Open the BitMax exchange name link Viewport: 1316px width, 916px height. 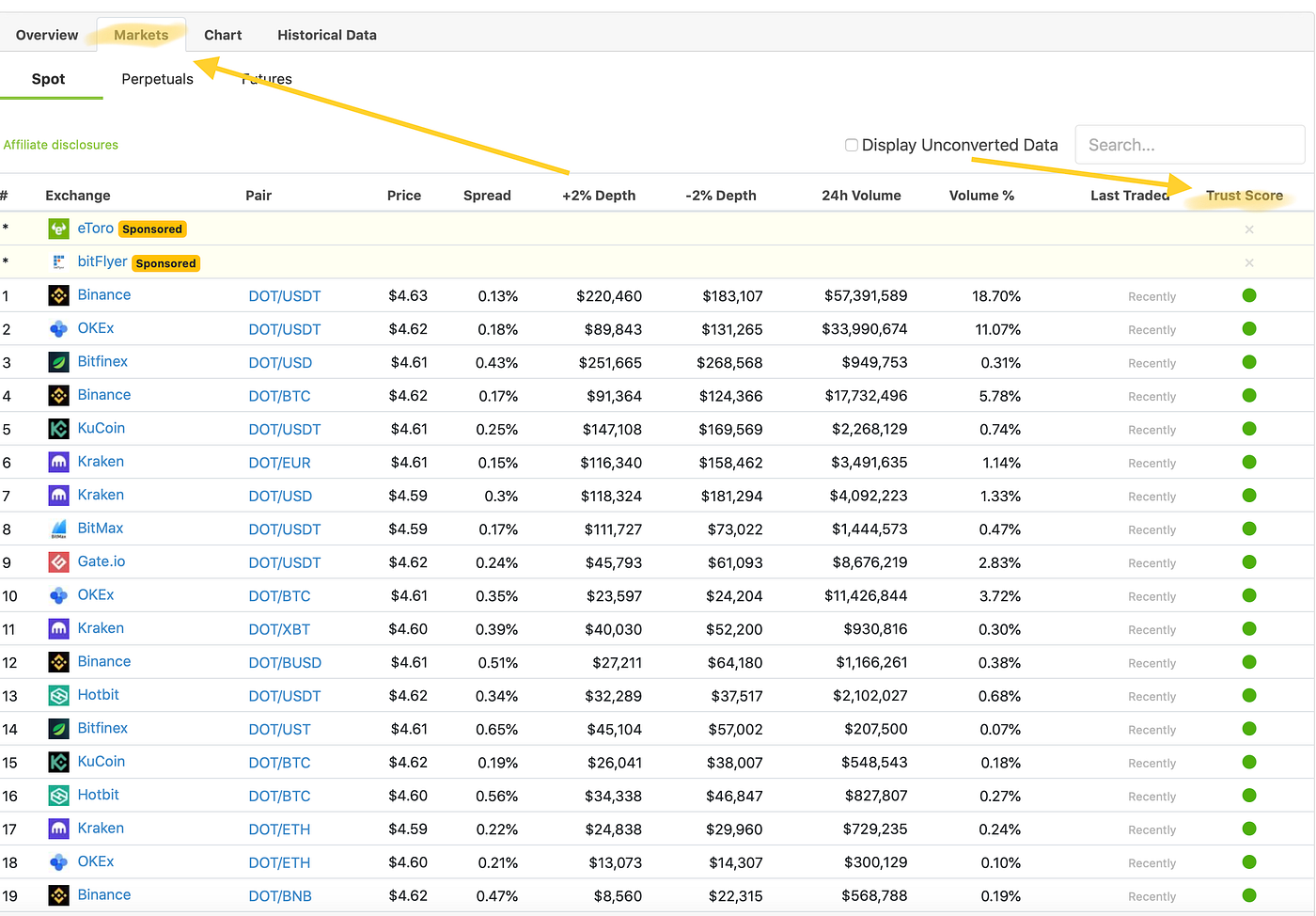[101, 529]
